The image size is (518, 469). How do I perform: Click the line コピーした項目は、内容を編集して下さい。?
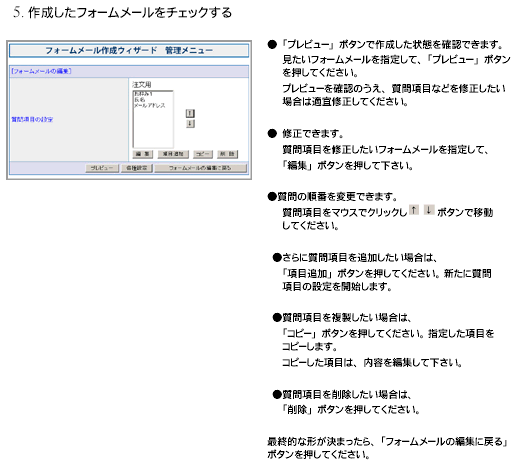point(372,362)
